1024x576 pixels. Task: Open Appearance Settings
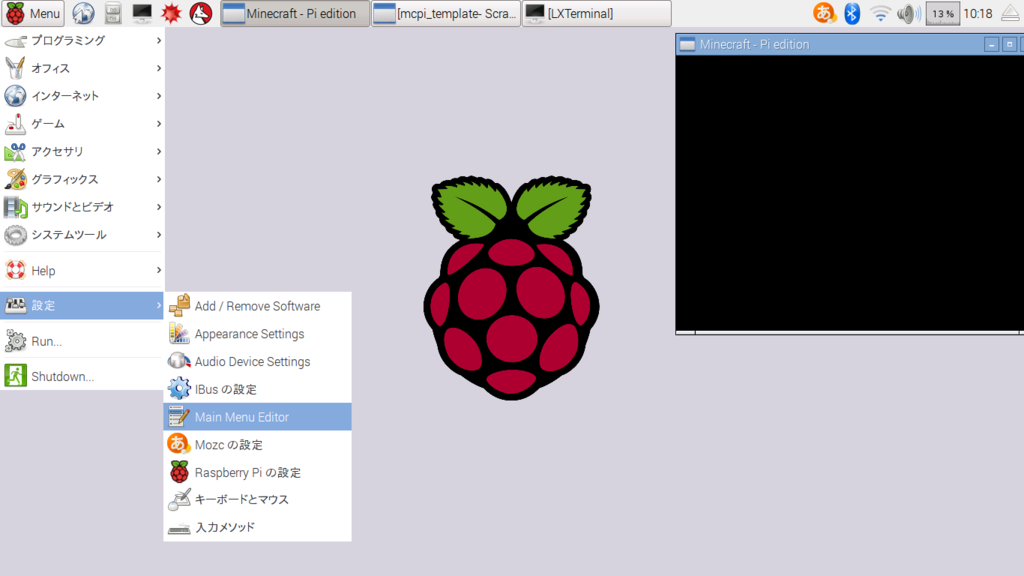click(257, 334)
